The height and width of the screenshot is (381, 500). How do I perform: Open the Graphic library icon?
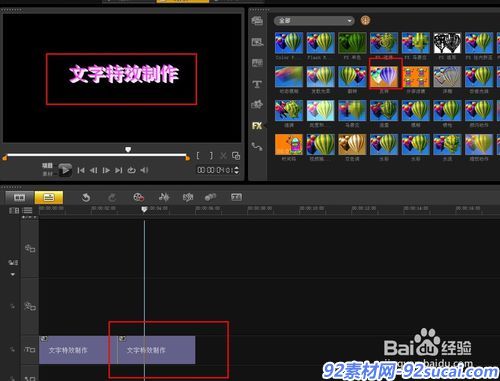(x=257, y=105)
